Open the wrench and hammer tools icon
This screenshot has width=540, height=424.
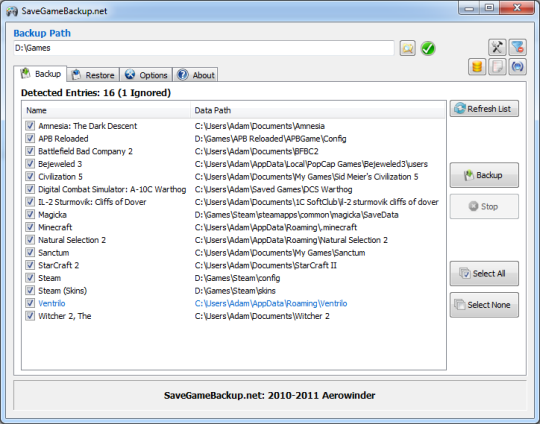[x=497, y=47]
